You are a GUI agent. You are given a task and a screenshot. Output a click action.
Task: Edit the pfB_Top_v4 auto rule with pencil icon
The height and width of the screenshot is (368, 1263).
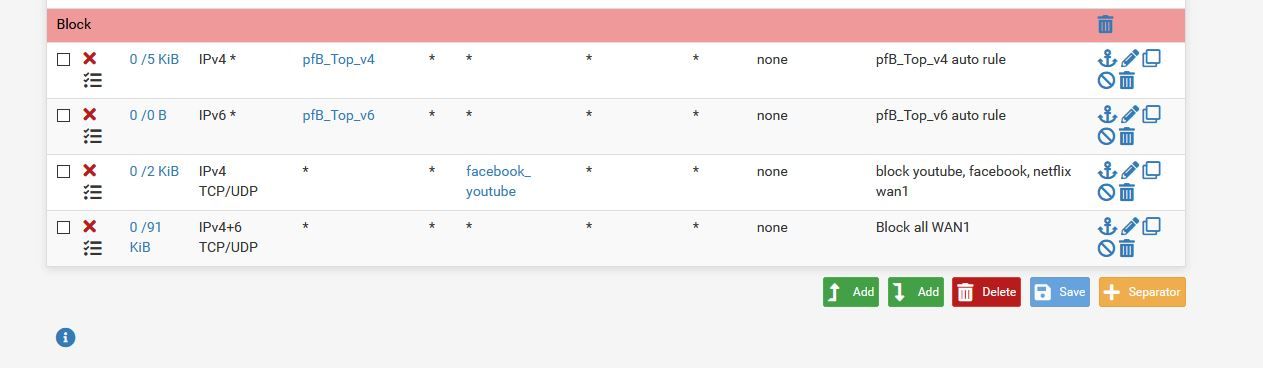click(x=1129, y=59)
